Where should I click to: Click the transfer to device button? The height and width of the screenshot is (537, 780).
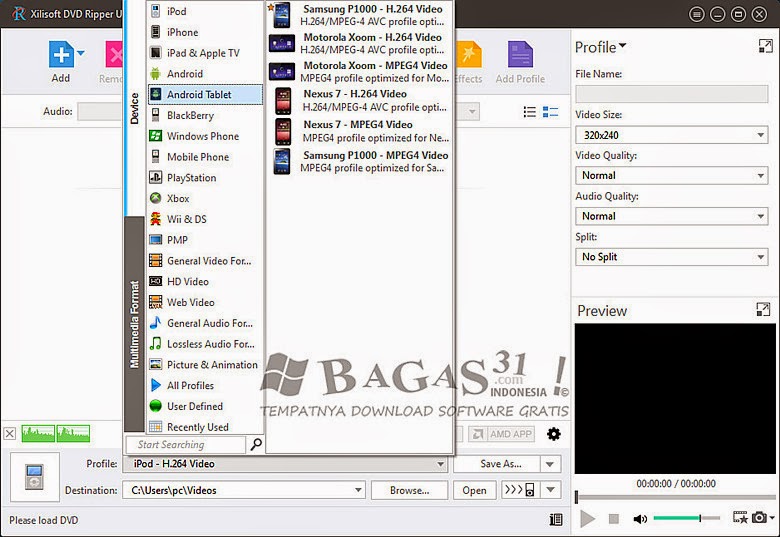pos(520,490)
